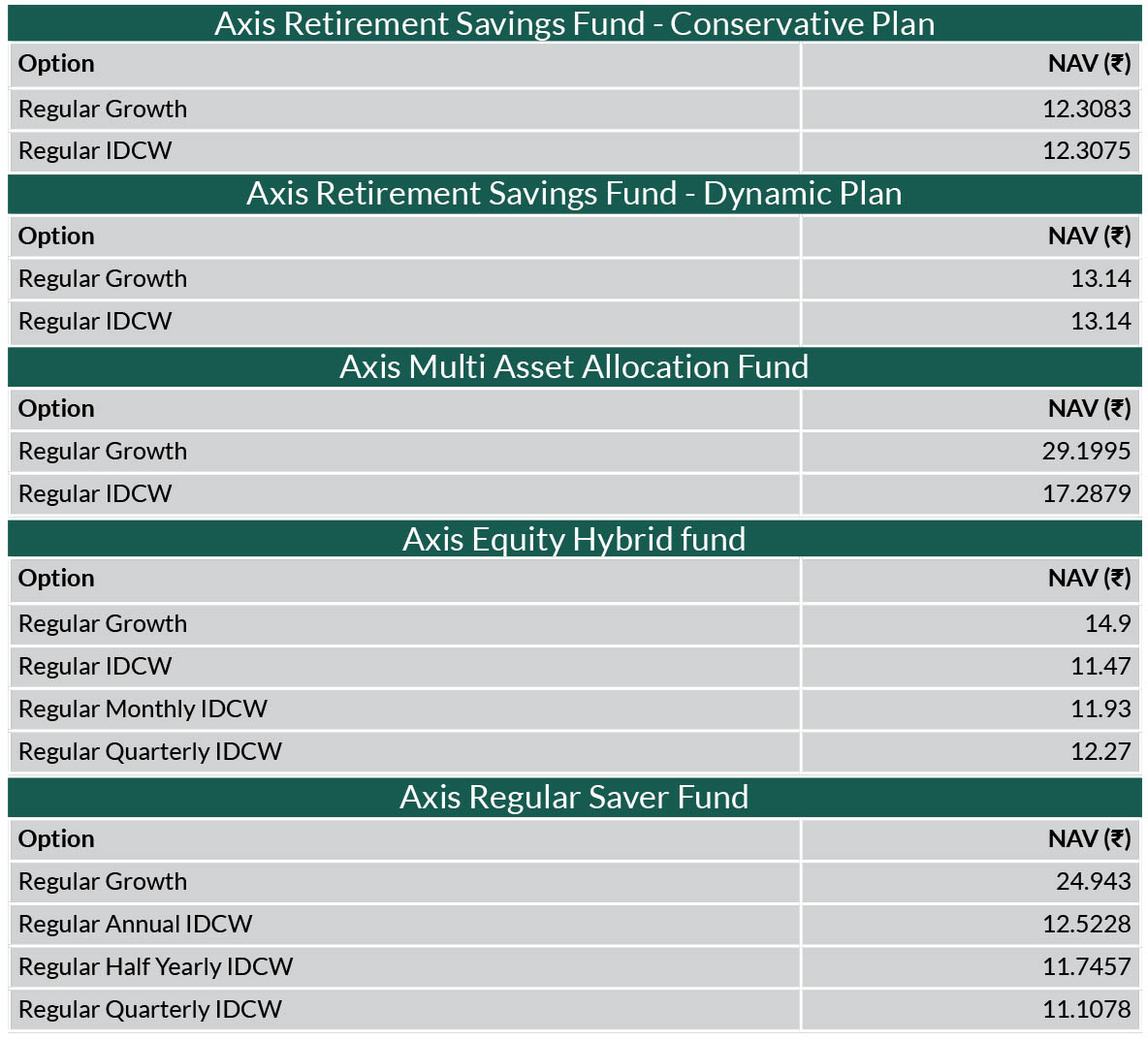The width and height of the screenshot is (1148, 1040).
Task: Click Regular Growth under Equity Hybrid fund
Action: click(103, 623)
